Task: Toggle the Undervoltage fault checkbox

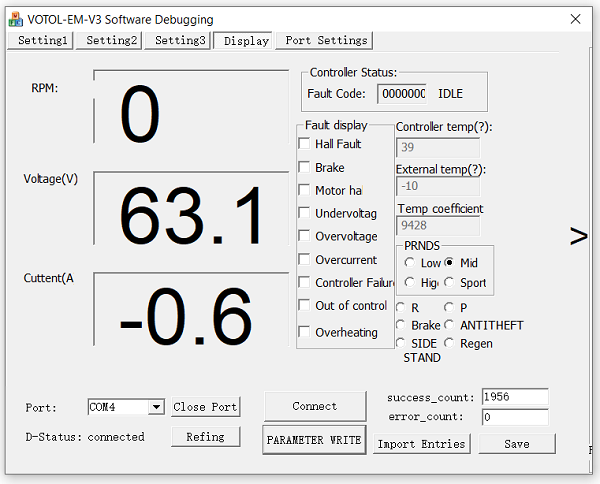Action: (x=305, y=213)
